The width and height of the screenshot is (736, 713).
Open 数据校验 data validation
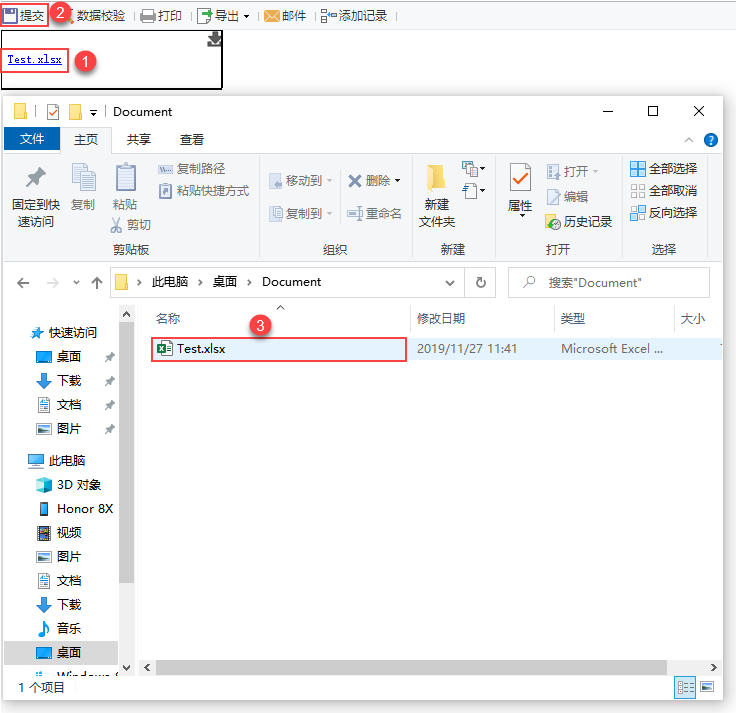tap(100, 16)
